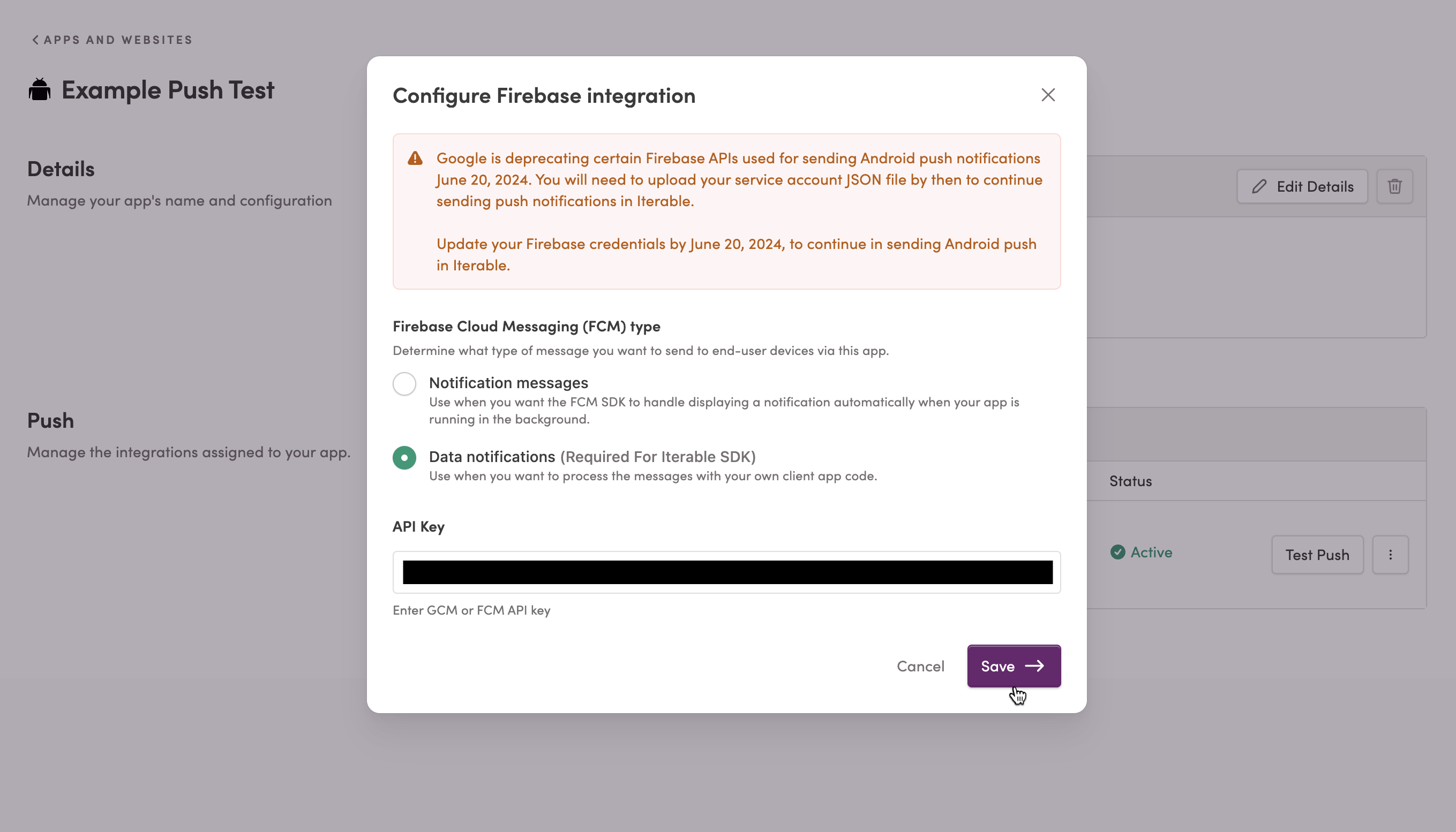Click the Cancel button
The width and height of the screenshot is (1456, 832).
pos(920,665)
